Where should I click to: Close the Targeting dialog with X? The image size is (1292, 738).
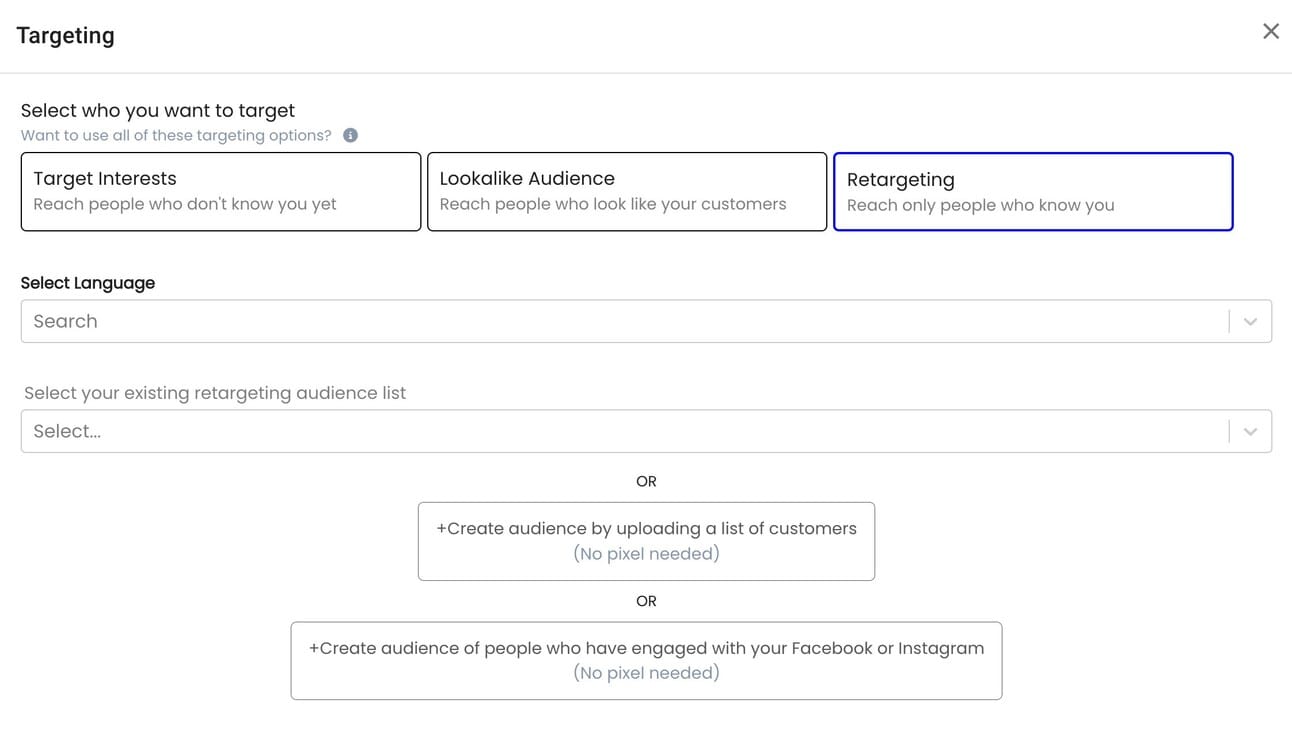(1270, 31)
